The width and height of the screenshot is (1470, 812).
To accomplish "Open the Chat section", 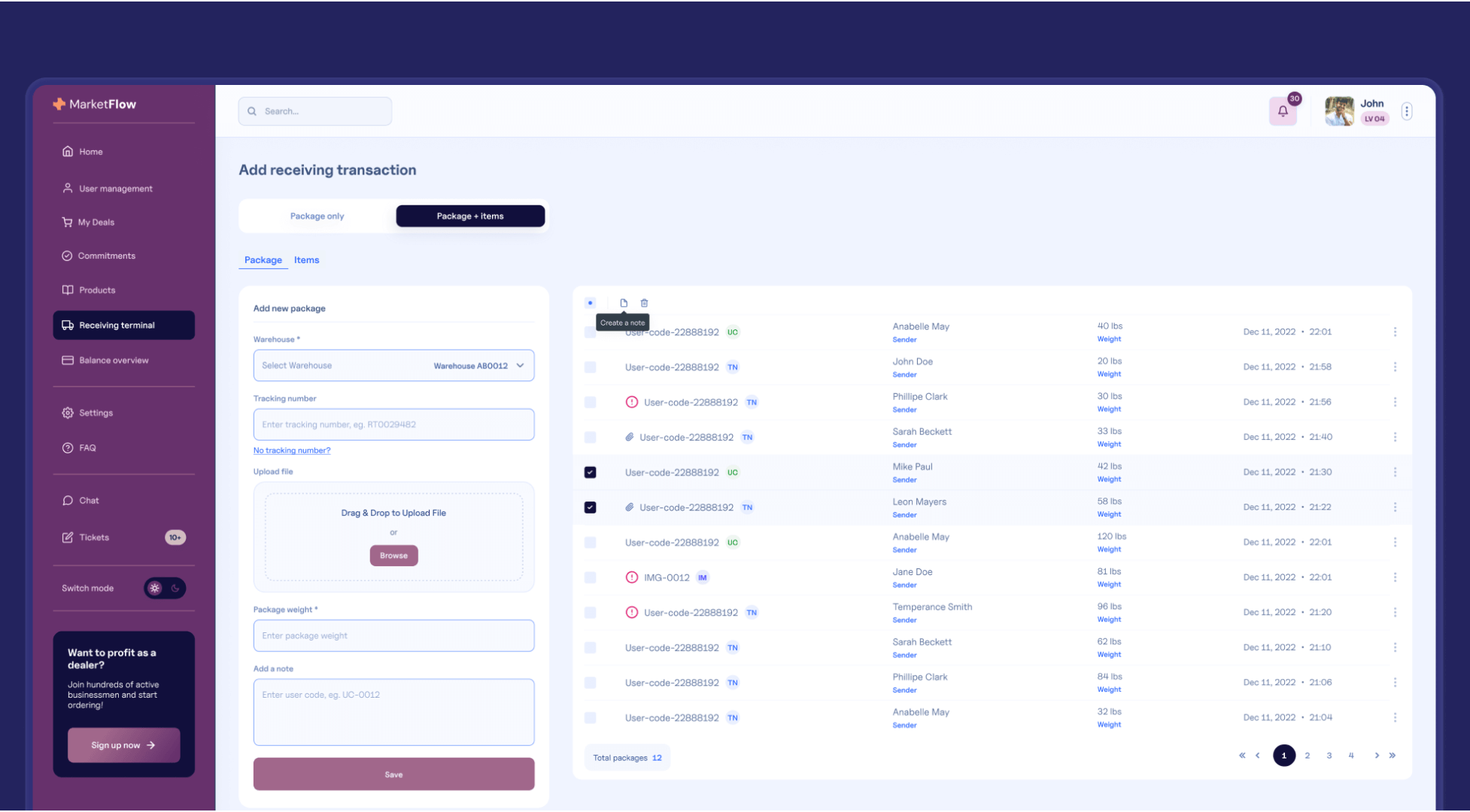I will click(x=88, y=500).
